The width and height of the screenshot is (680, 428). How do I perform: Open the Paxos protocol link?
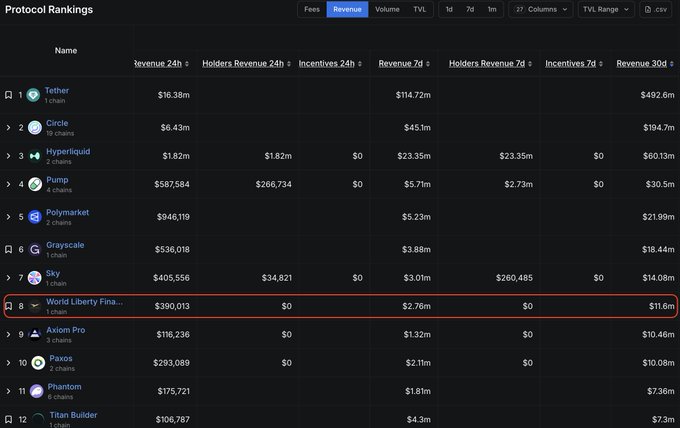pos(61,358)
